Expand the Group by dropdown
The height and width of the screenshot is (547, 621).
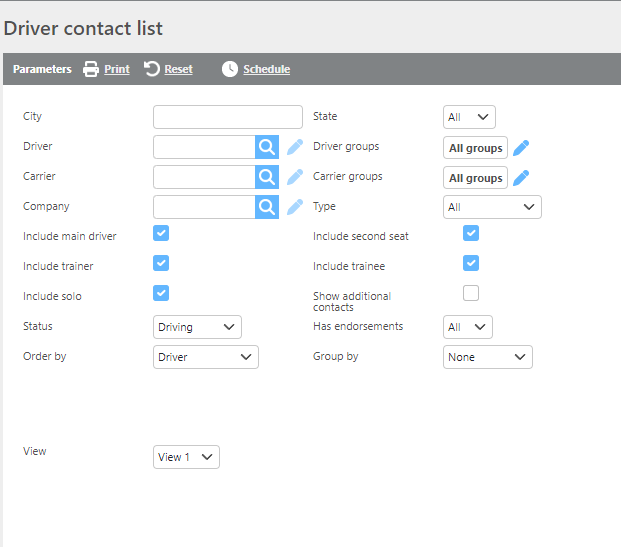[487, 357]
